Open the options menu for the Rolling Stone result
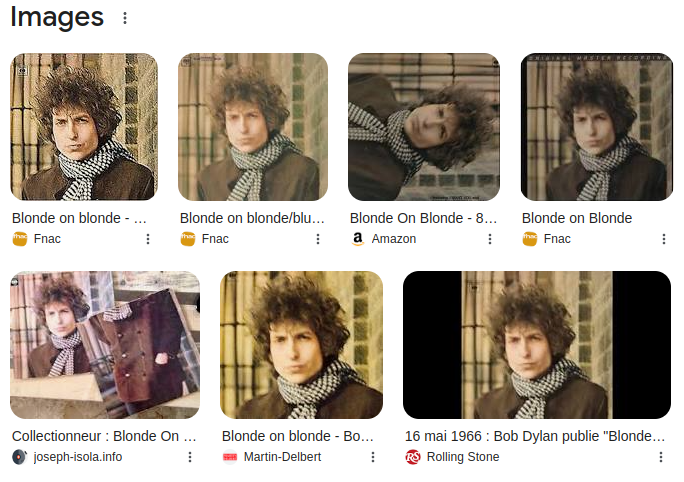The height and width of the screenshot is (482, 684). (x=660, y=457)
